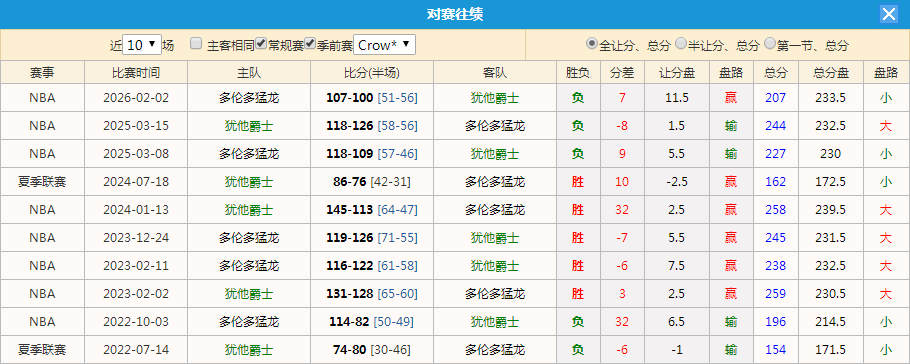Click the 夏季联赛 cell for 2022-07-14
The image size is (910, 364).
pos(42,350)
